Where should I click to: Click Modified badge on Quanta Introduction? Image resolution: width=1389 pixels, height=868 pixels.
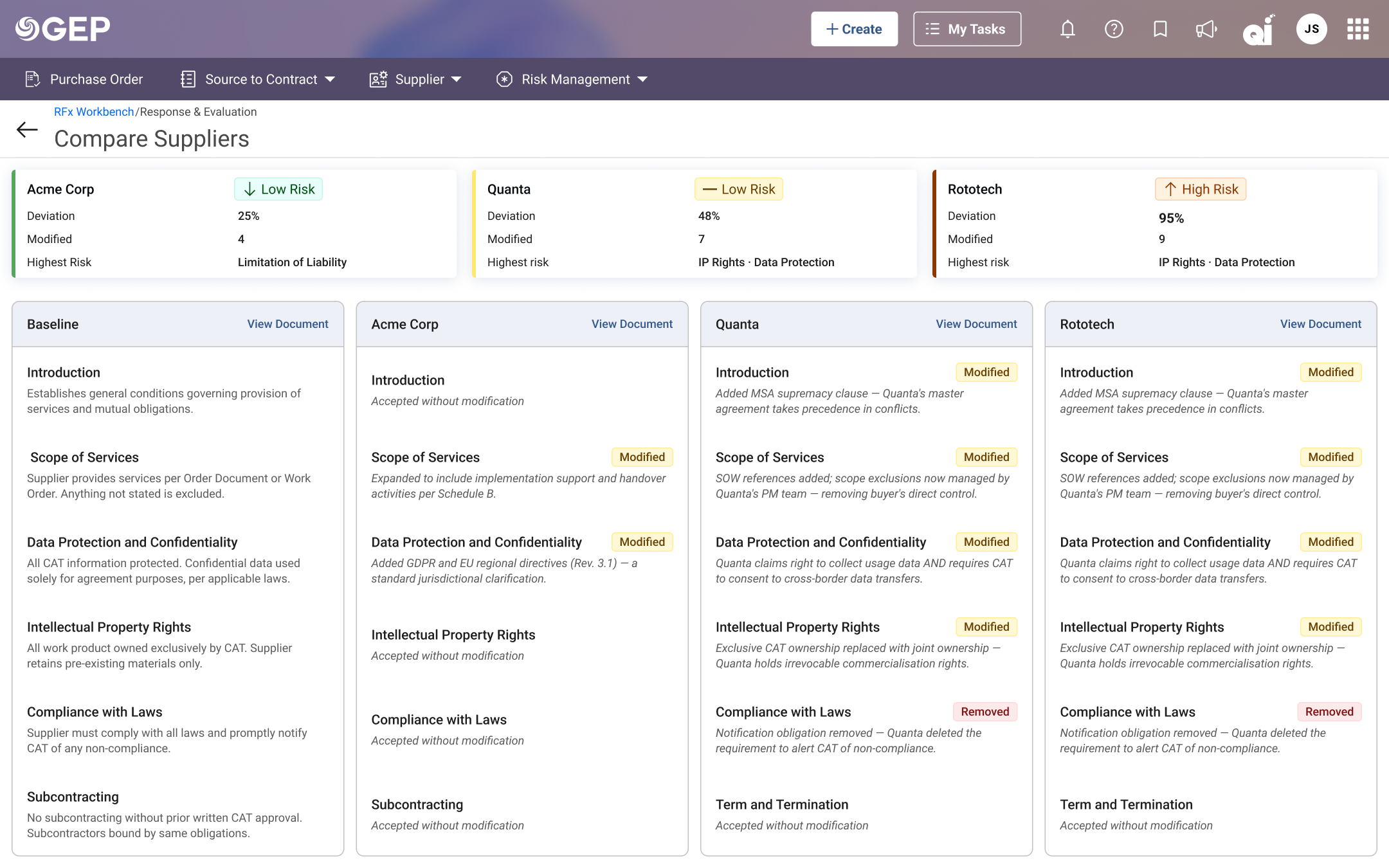[x=986, y=372]
